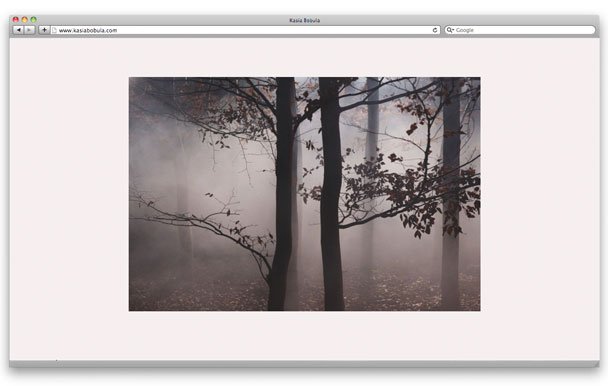This screenshot has width=608, height=386.
Task: Click the blank page area above the photo
Action: coord(304,57)
